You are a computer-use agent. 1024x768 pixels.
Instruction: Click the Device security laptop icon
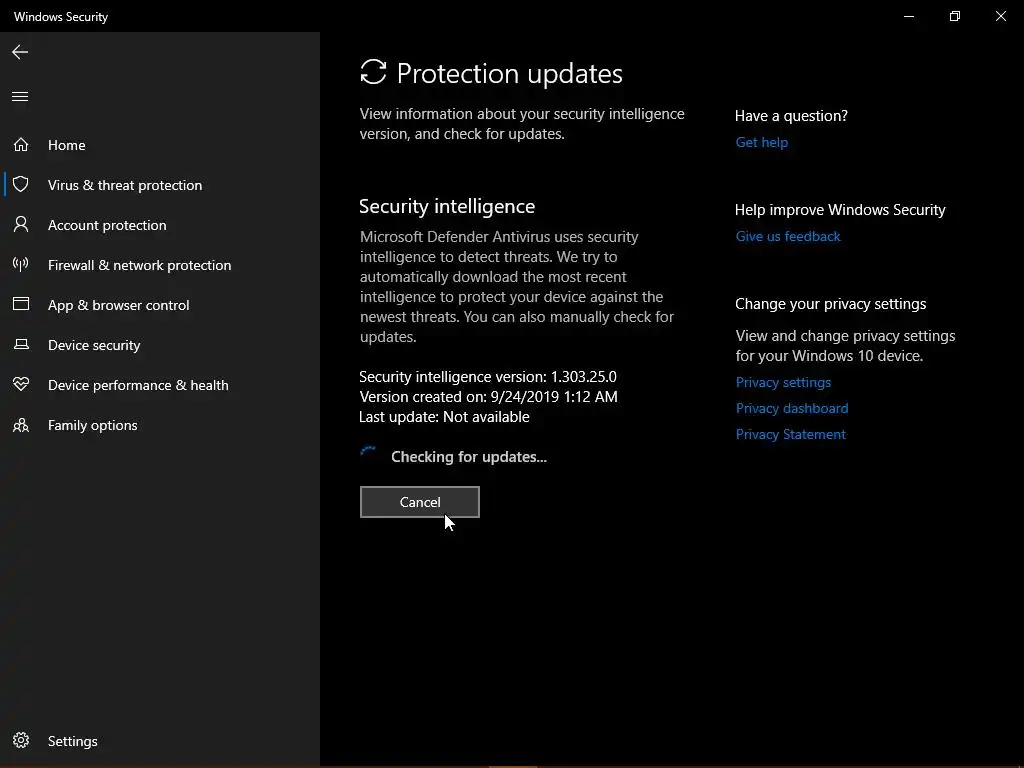(21, 344)
